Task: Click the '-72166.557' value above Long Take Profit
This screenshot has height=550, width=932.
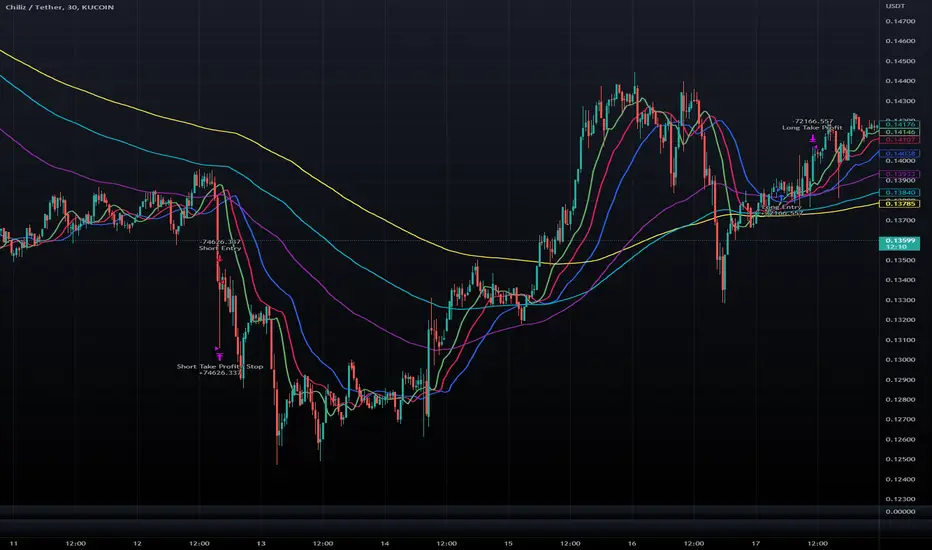Action: click(813, 121)
